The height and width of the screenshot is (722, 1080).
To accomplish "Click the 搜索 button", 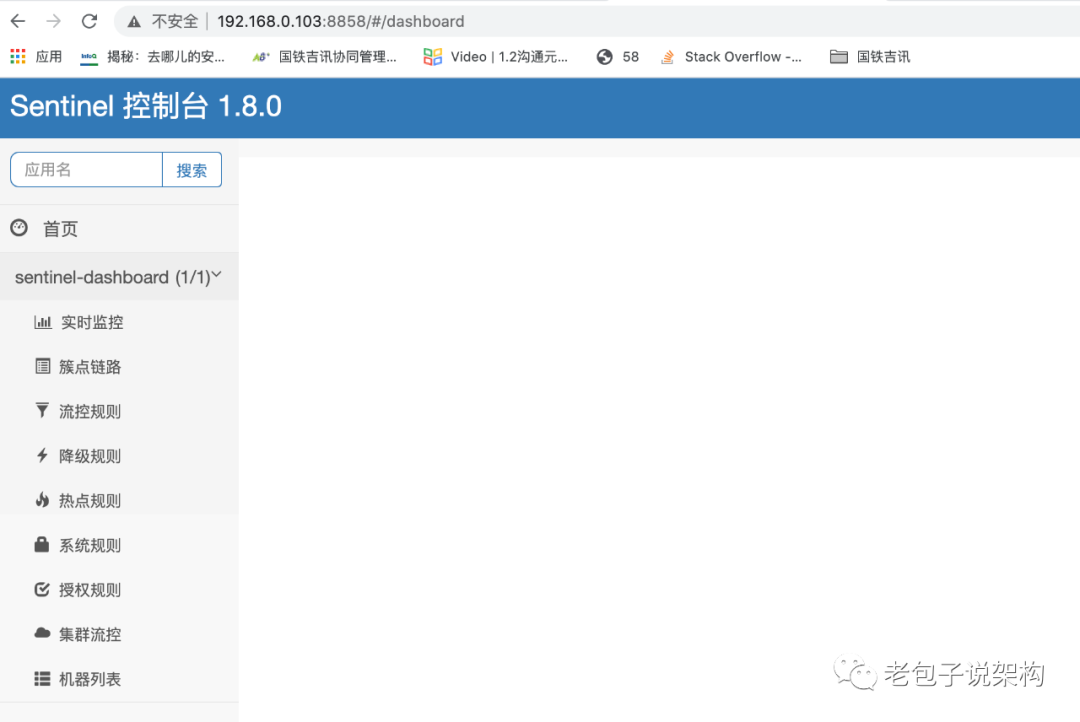I will (x=192, y=169).
